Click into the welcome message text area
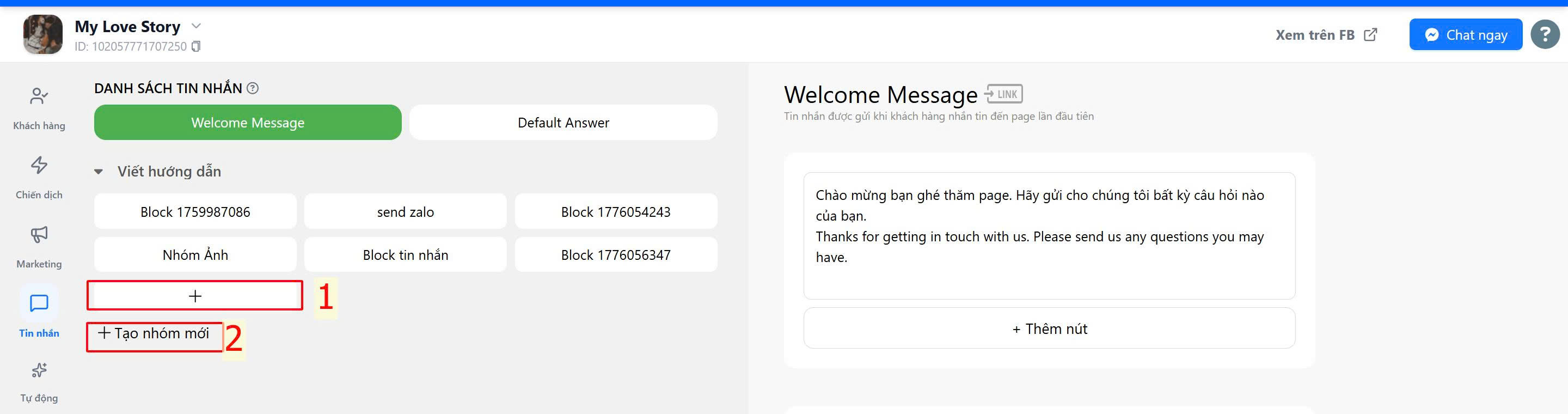This screenshot has width=1568, height=414. tap(1049, 236)
